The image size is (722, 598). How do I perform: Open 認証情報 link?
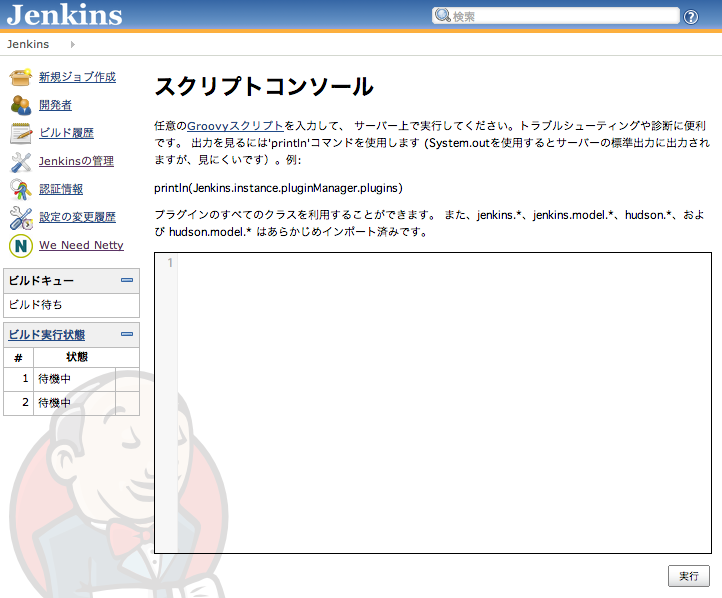[x=61, y=189]
